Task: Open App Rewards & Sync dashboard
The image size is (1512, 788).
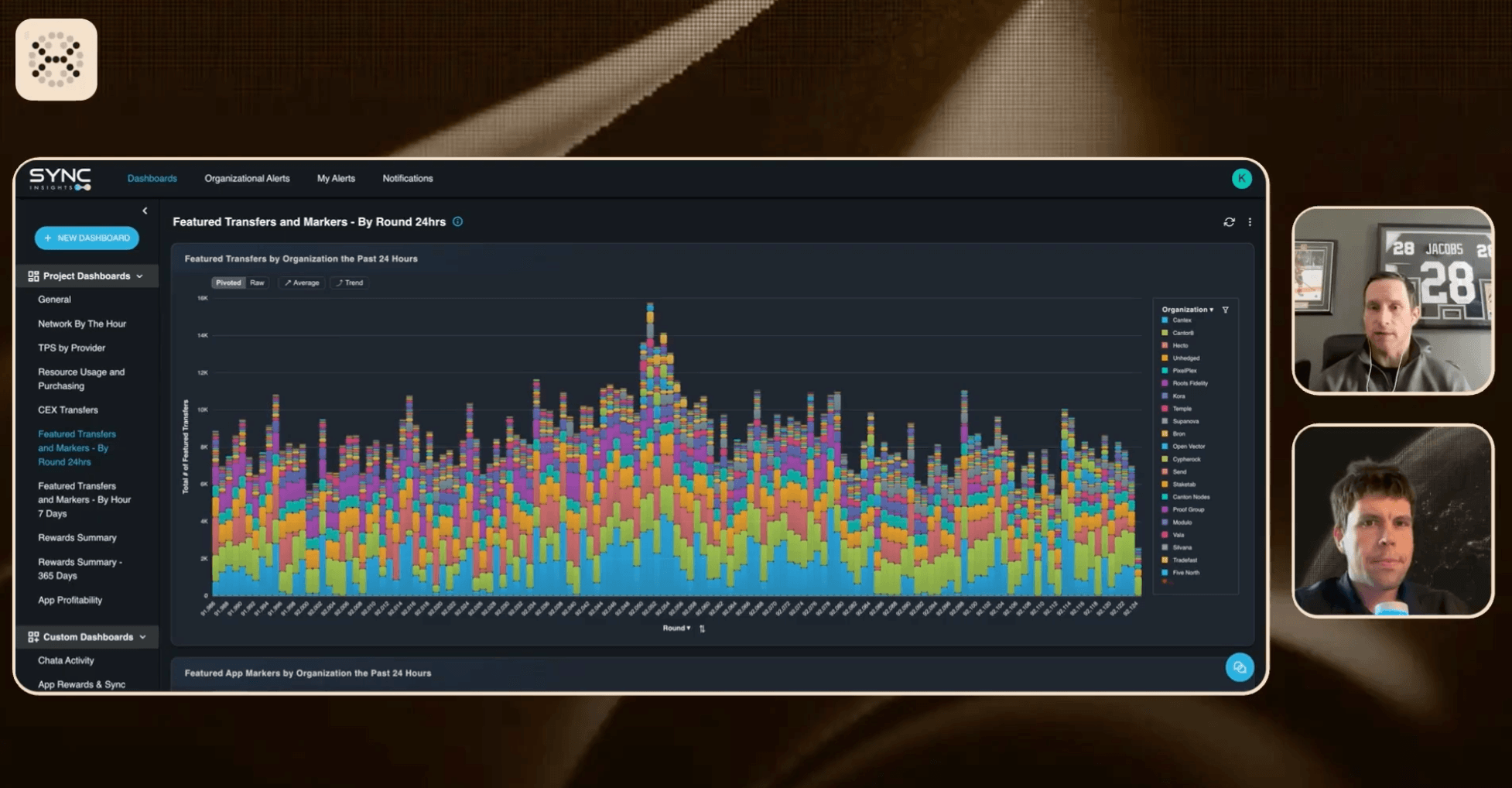Action: 81,685
